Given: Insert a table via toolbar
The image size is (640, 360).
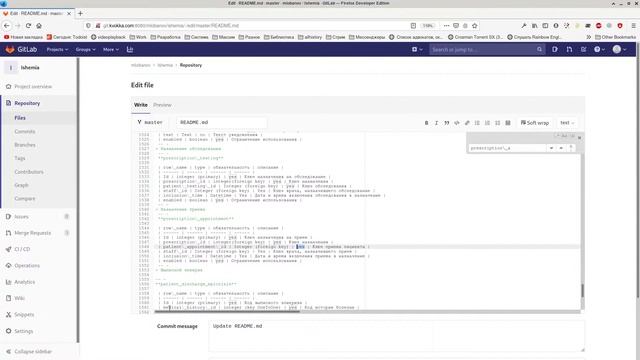Looking at the screenshot, I should 508,123.
